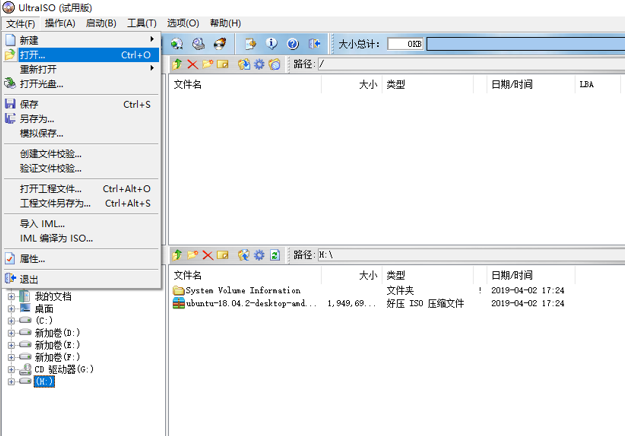The width and height of the screenshot is (625, 436).
Task: Open help via question mark icon
Action: click(293, 44)
